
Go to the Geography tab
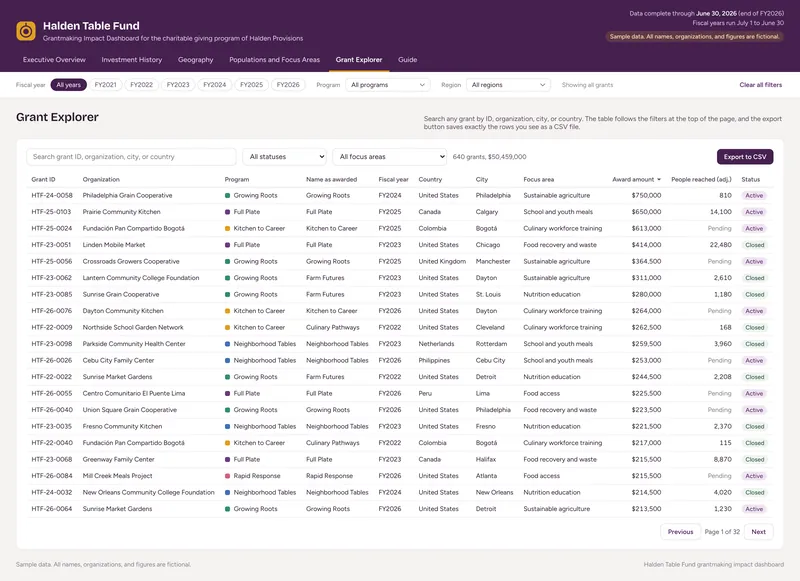tap(195, 60)
